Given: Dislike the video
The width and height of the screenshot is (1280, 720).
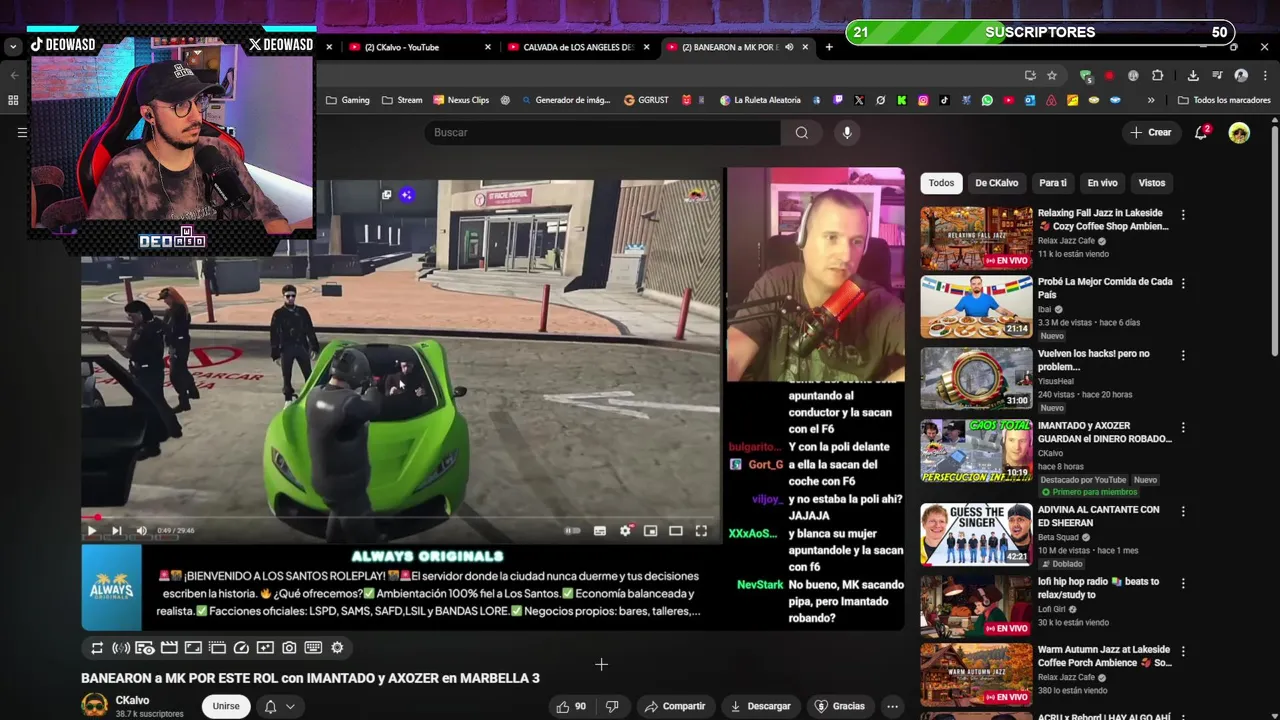Looking at the screenshot, I should point(612,706).
